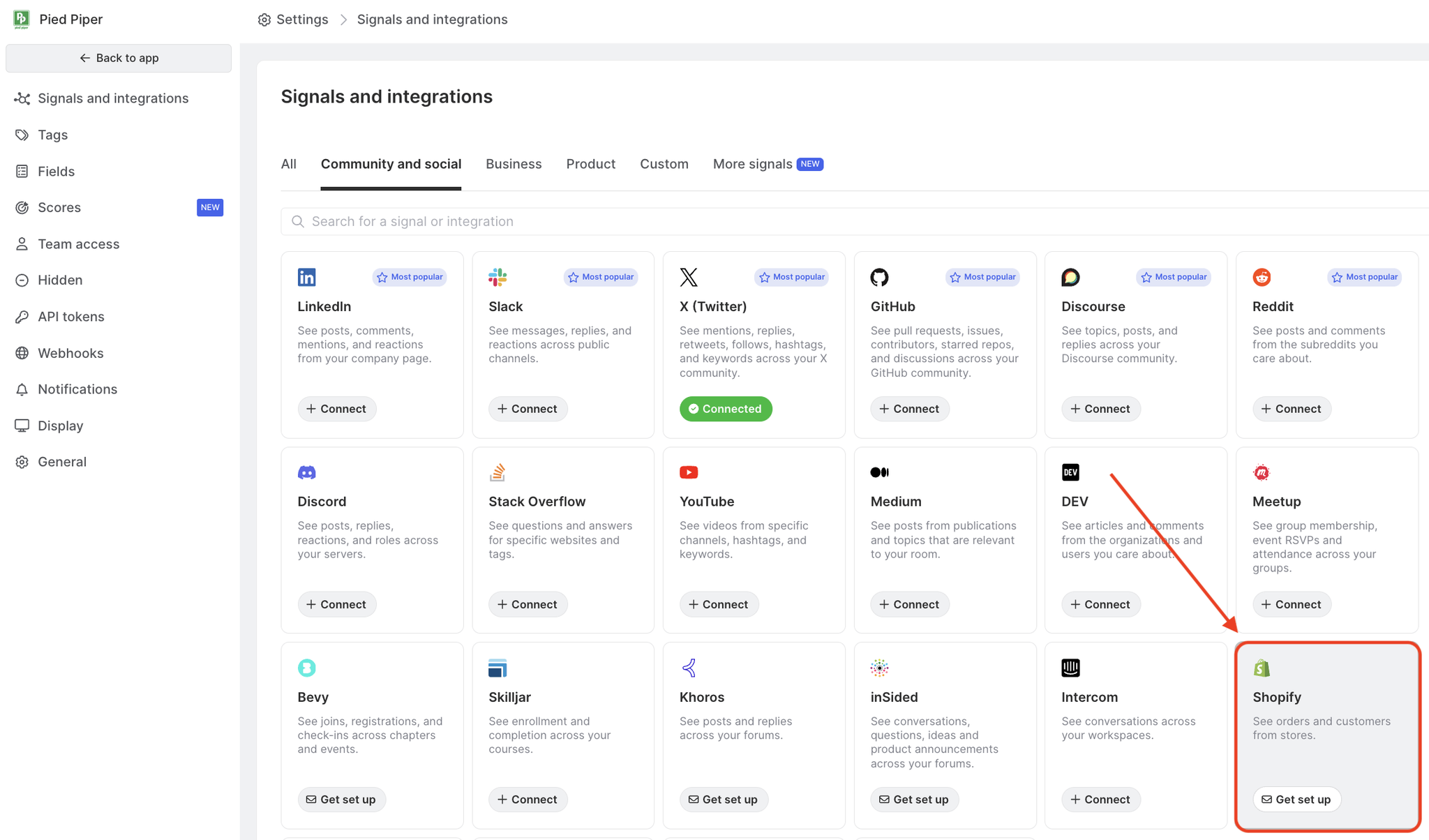
Task: Toggle the X (Twitter) Connected status button
Action: 725,409
